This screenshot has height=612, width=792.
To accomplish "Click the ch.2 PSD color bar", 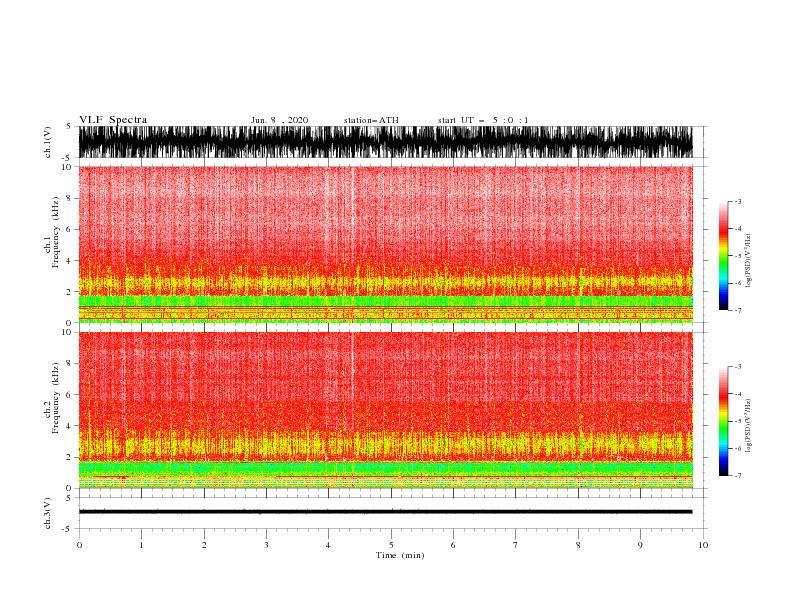I will click(x=723, y=421).
